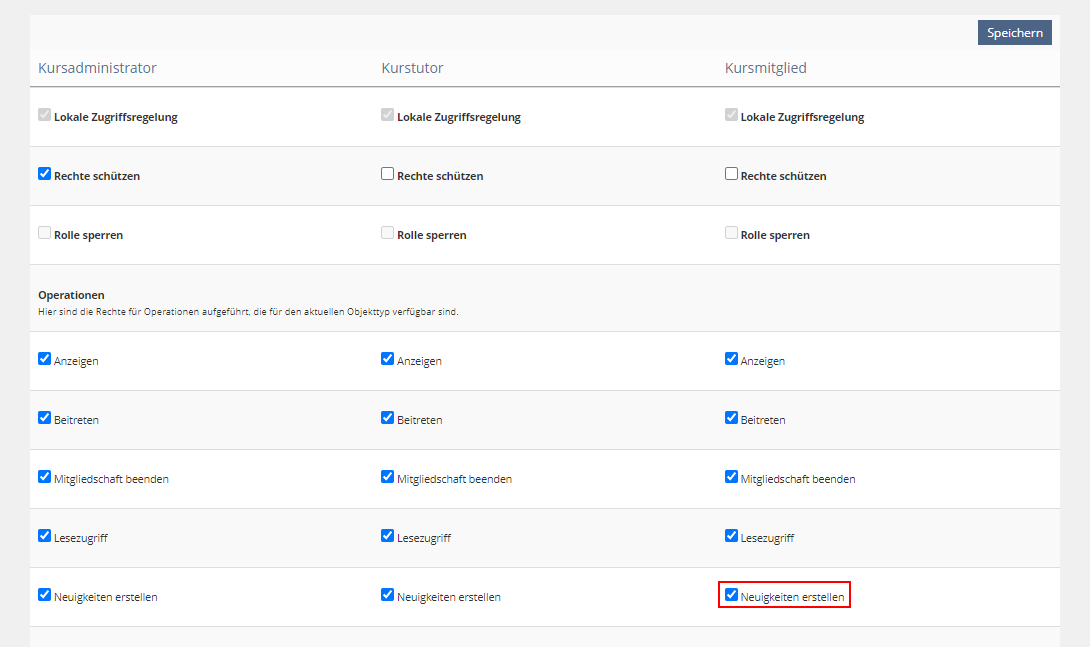Enable Rechte schützen for Kursmitglied
Screen dimensions: 1090x647
coord(731,174)
